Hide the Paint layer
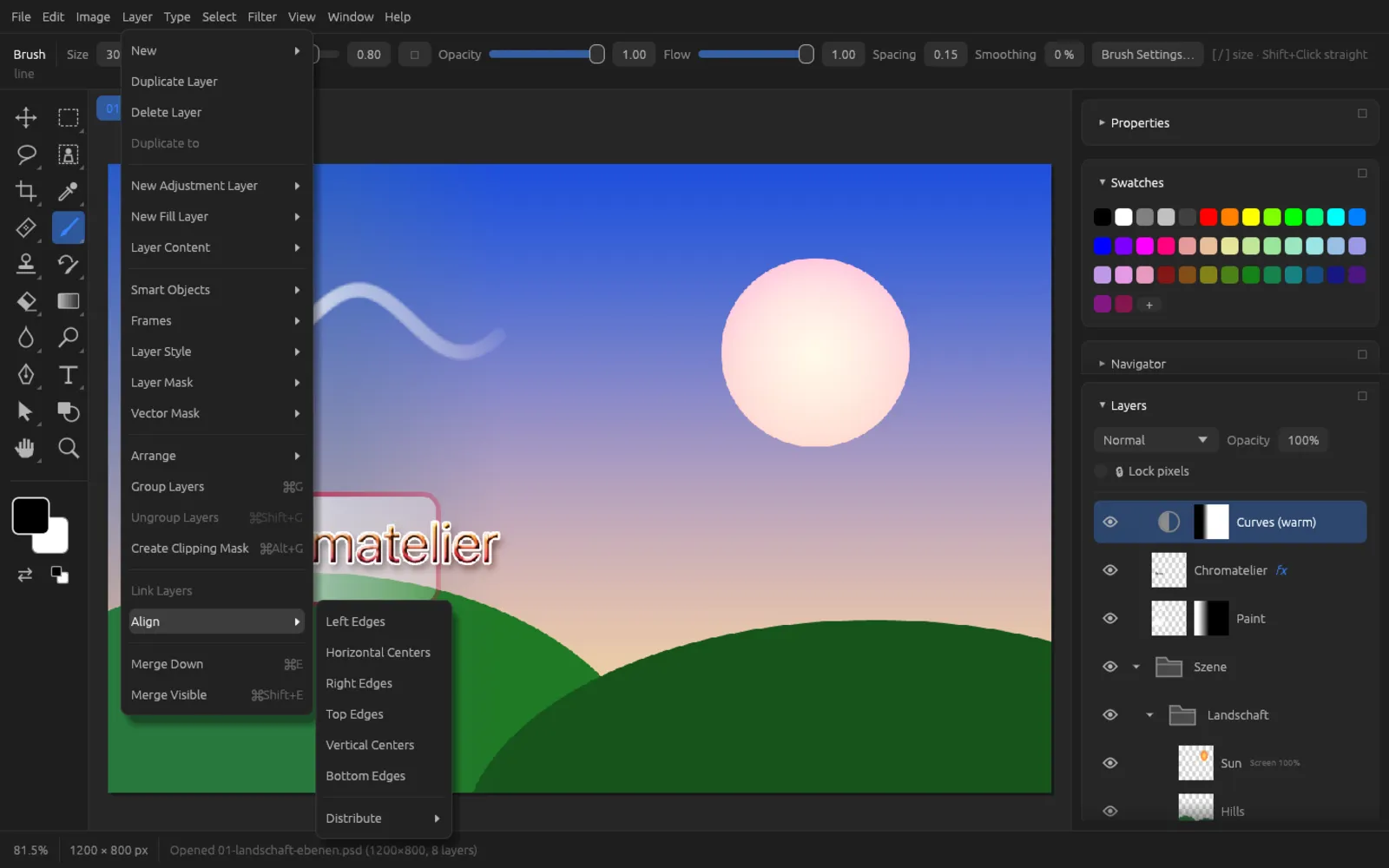The image size is (1389, 868). point(1110,618)
